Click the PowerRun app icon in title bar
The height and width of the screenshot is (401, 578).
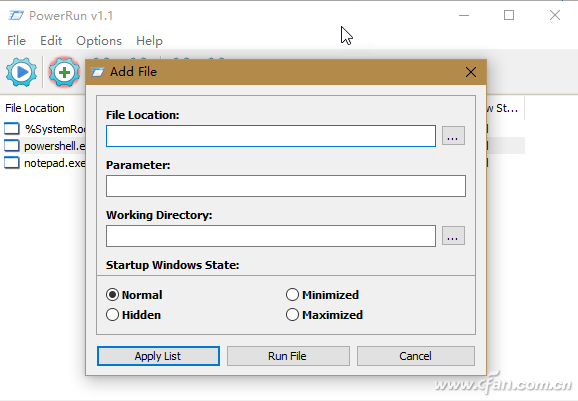tap(16, 15)
